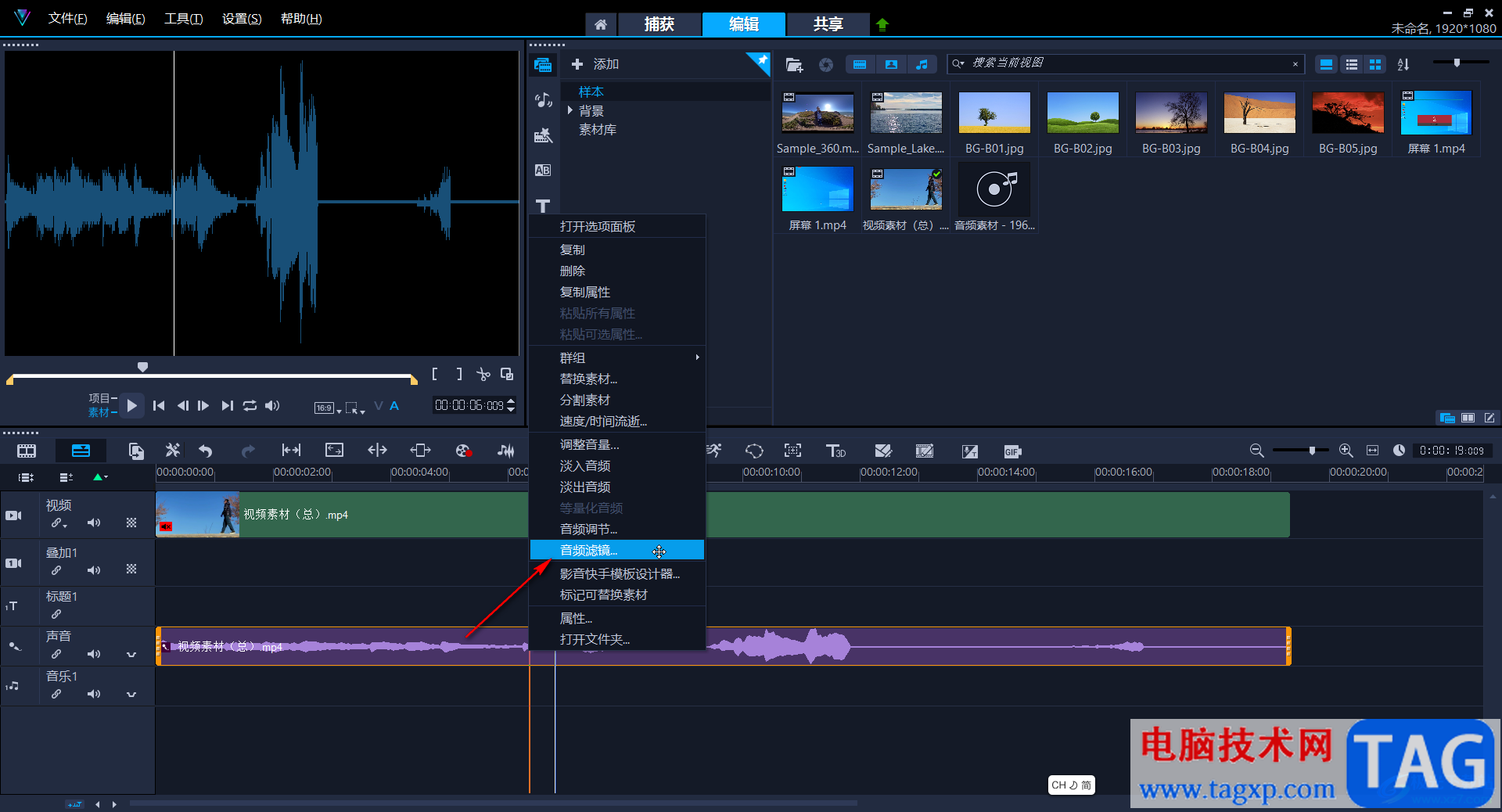
Task: Click the library search field
Action: coord(1125,63)
